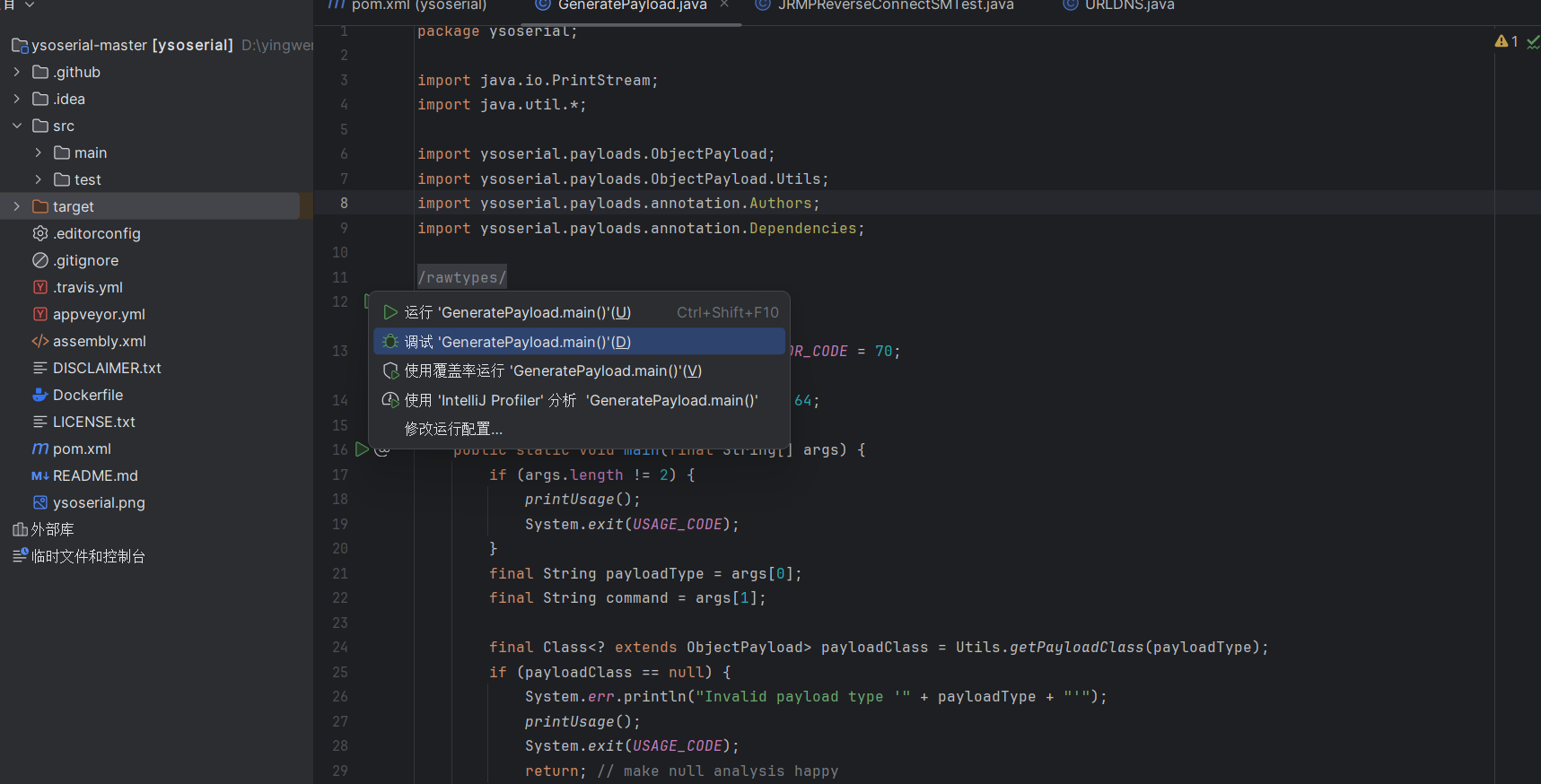Click the external libraries icon

click(20, 529)
